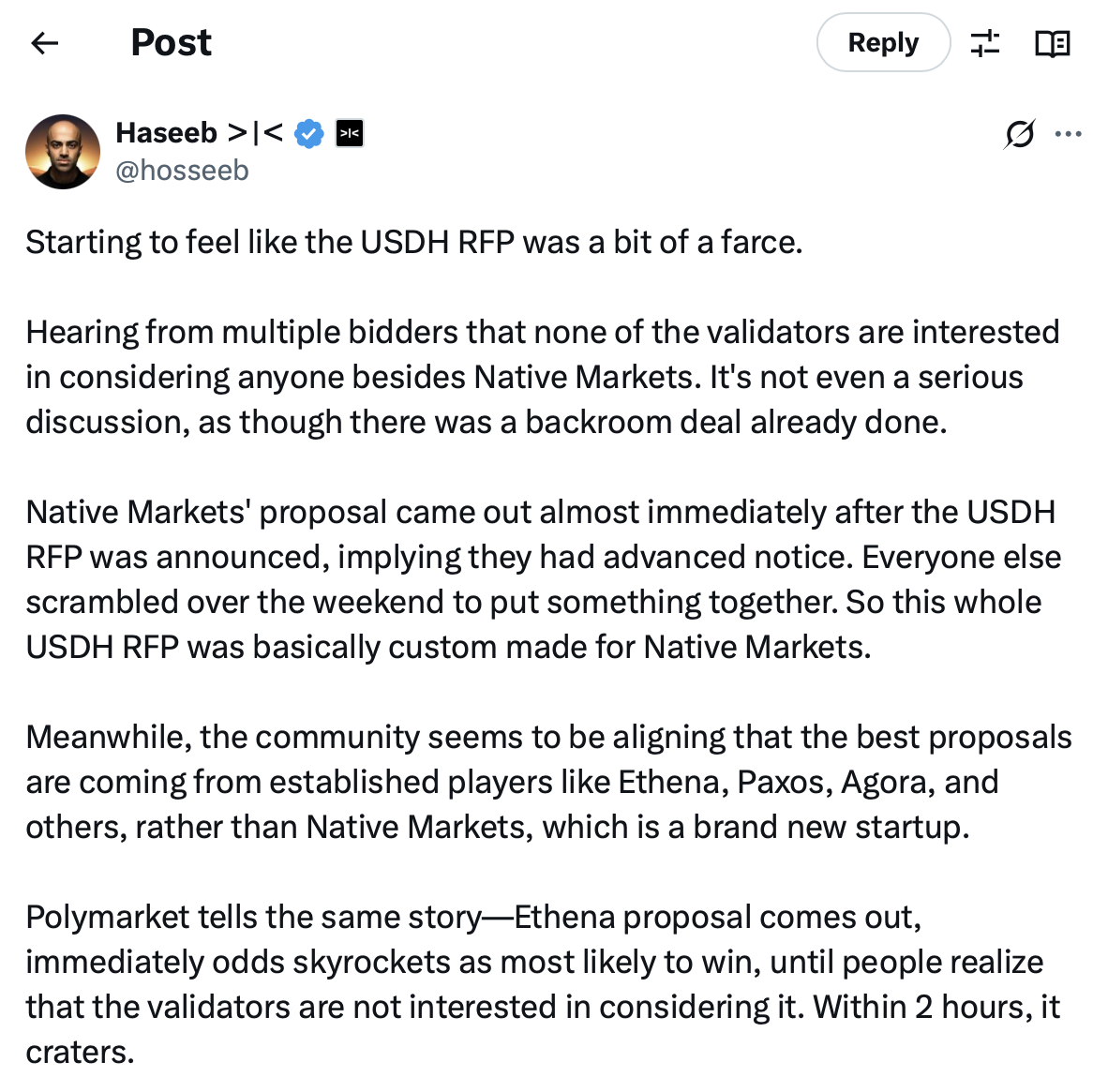Viewport: 1093px width, 1092px height.
Task: Go back using the left arrow
Action: tap(44, 42)
